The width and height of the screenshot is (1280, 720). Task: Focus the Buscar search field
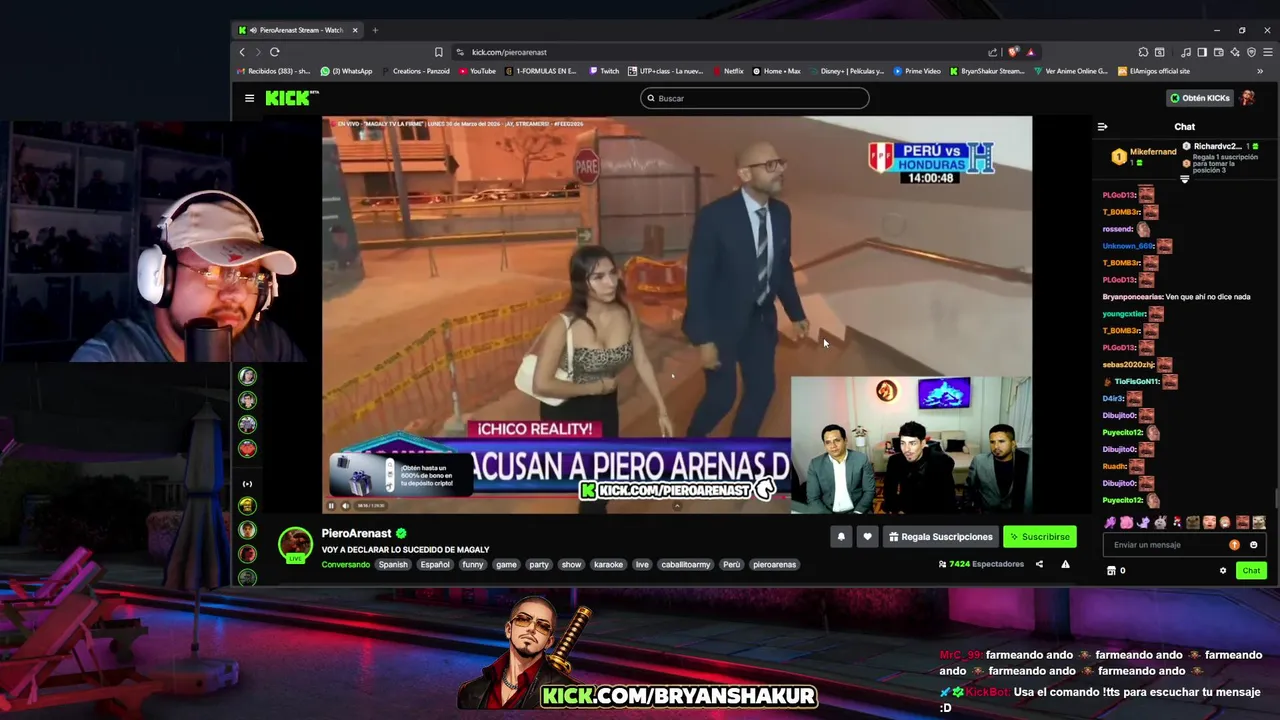click(755, 98)
